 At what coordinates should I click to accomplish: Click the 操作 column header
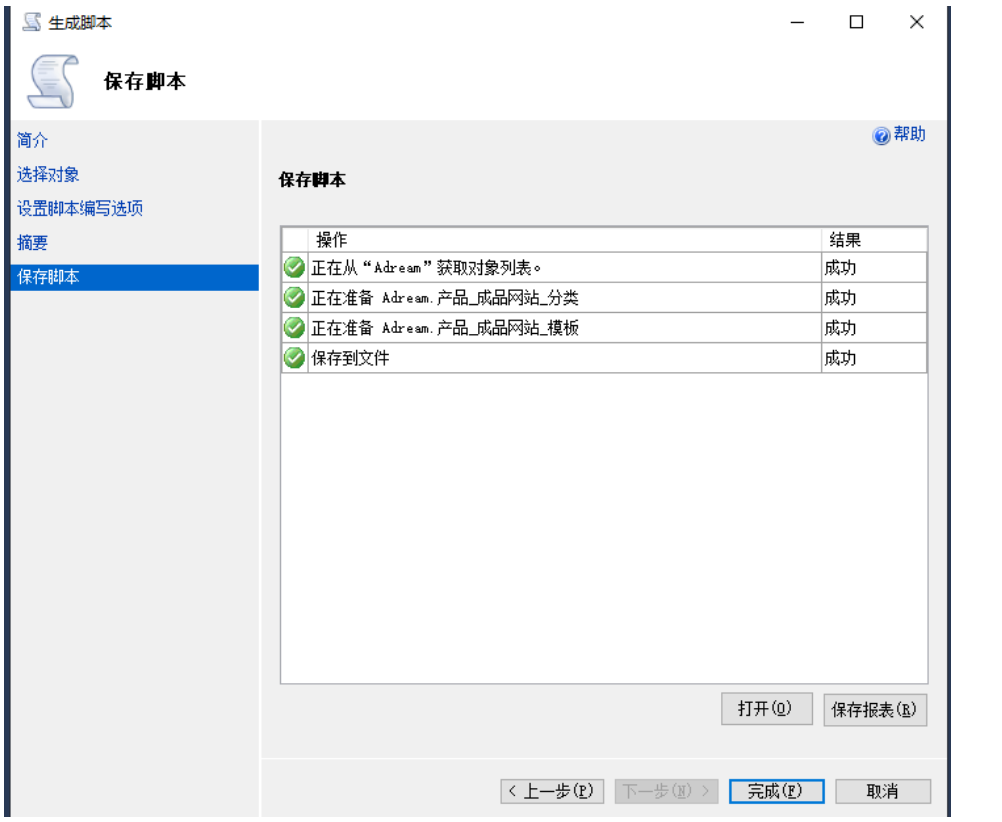[332, 240]
